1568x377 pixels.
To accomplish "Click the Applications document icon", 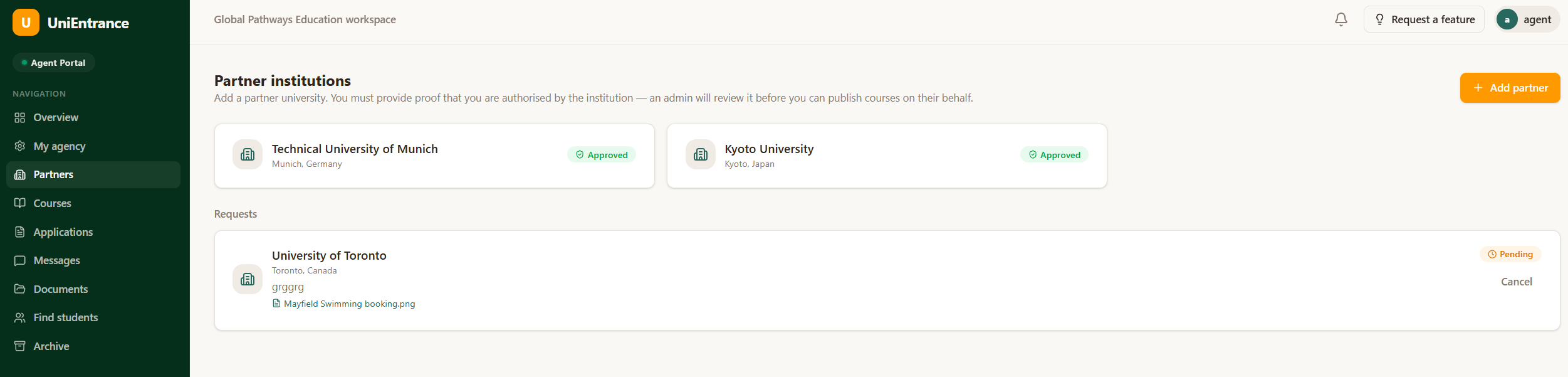I will pos(20,232).
